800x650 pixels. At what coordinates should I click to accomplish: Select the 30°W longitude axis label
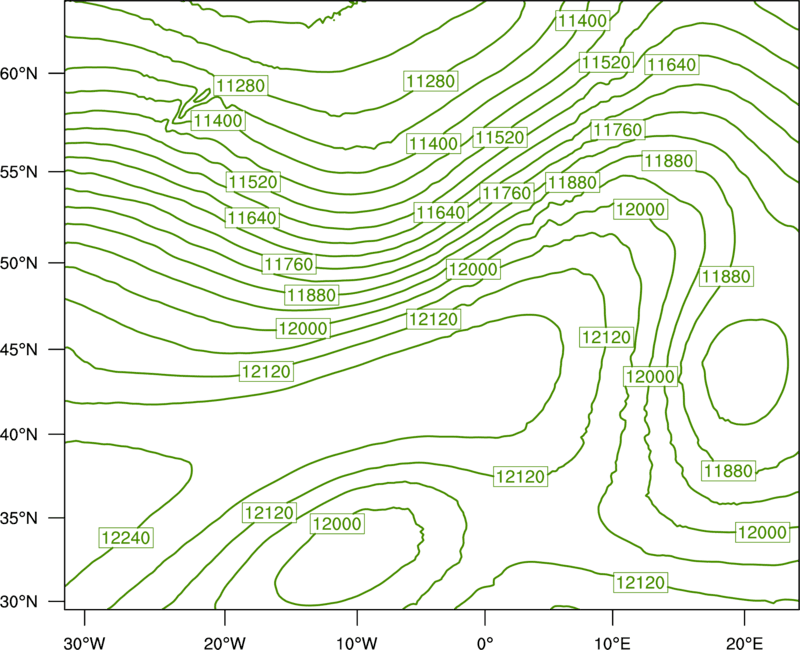click(x=84, y=643)
